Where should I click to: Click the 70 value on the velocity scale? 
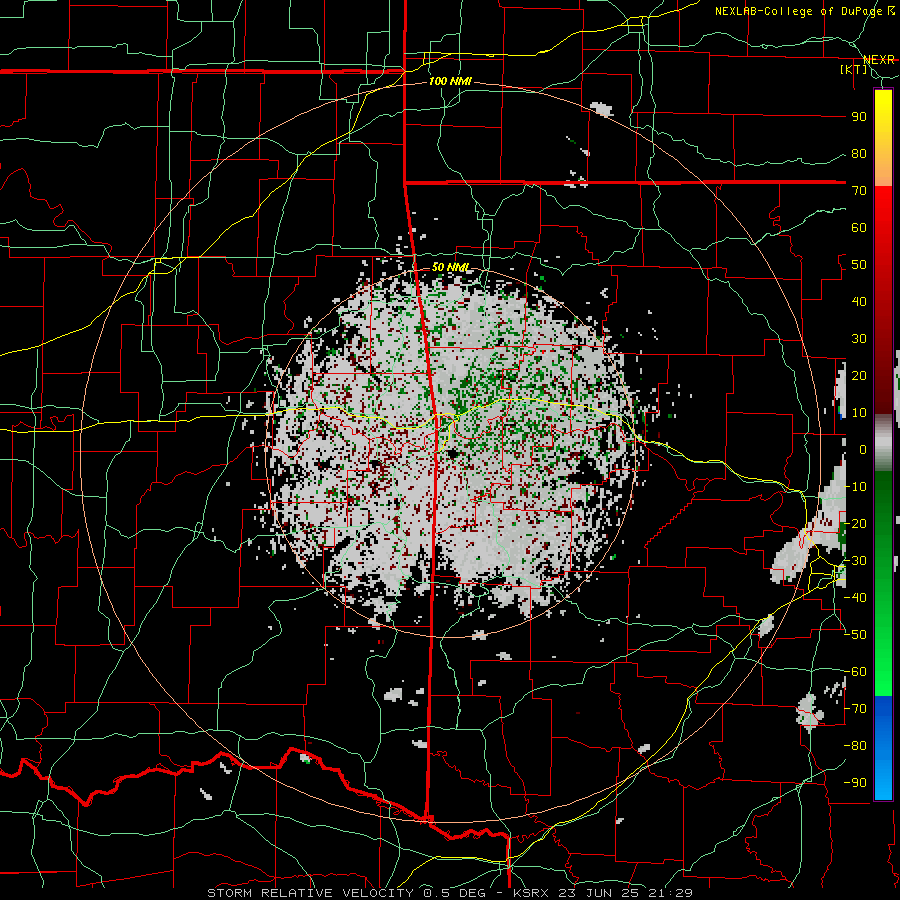859,191
